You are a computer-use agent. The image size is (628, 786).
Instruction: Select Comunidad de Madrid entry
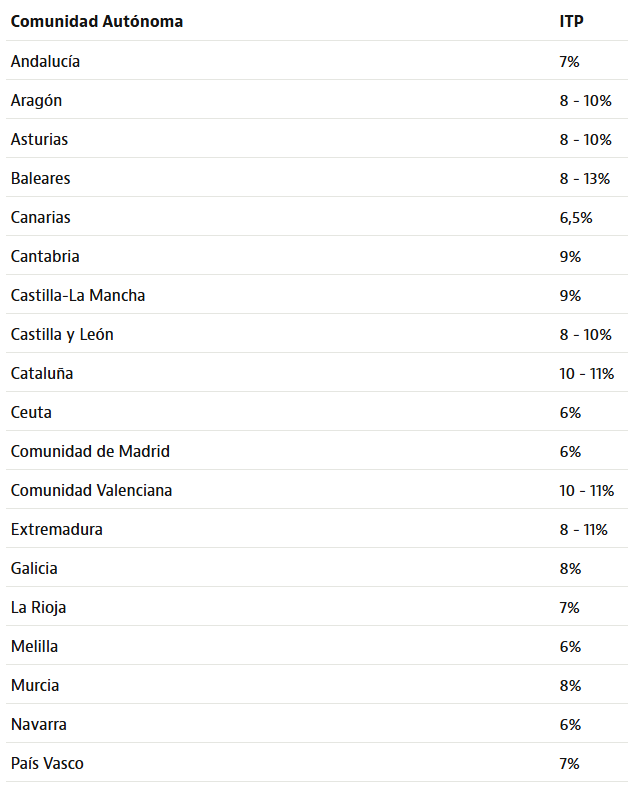click(90, 451)
